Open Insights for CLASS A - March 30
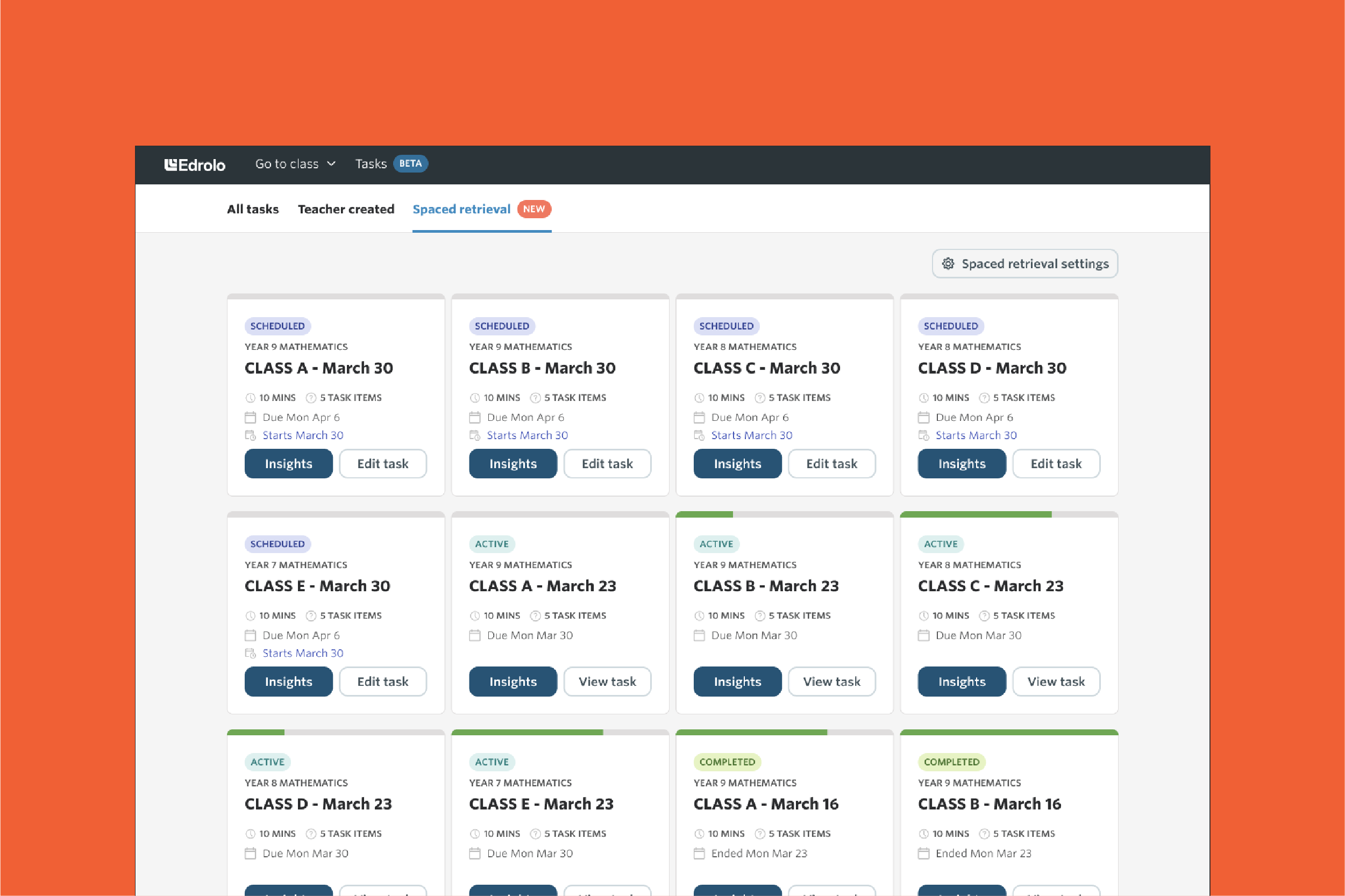Screen dimensions: 1345x896 click(x=288, y=463)
